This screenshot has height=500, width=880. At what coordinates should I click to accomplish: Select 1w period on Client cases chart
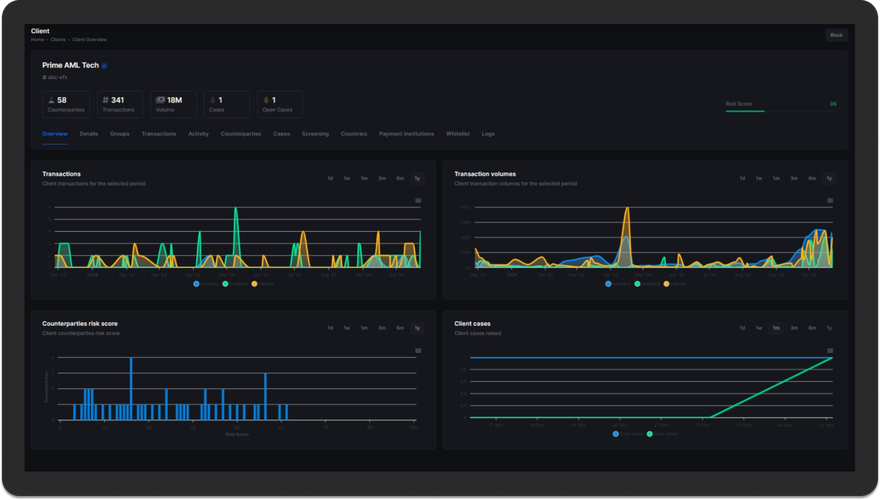(759, 328)
